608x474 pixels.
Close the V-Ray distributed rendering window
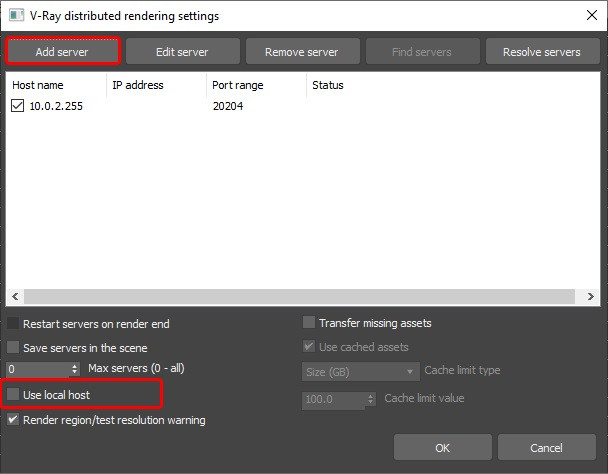pyautogui.click(x=592, y=15)
